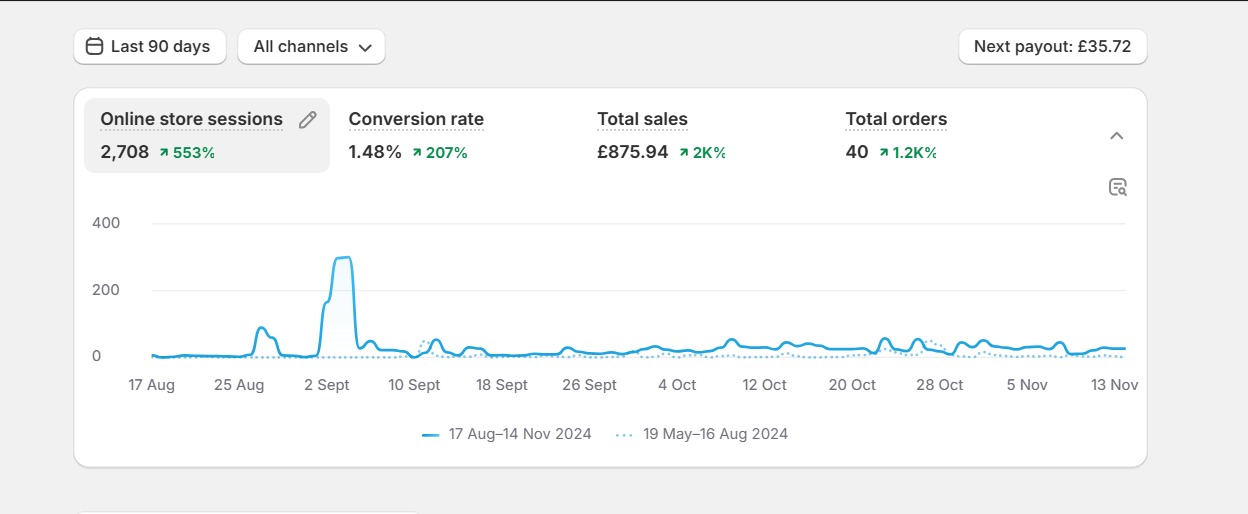The height and width of the screenshot is (514, 1248).
Task: Click the calendar icon beside Last 90 days
Action: [95, 46]
